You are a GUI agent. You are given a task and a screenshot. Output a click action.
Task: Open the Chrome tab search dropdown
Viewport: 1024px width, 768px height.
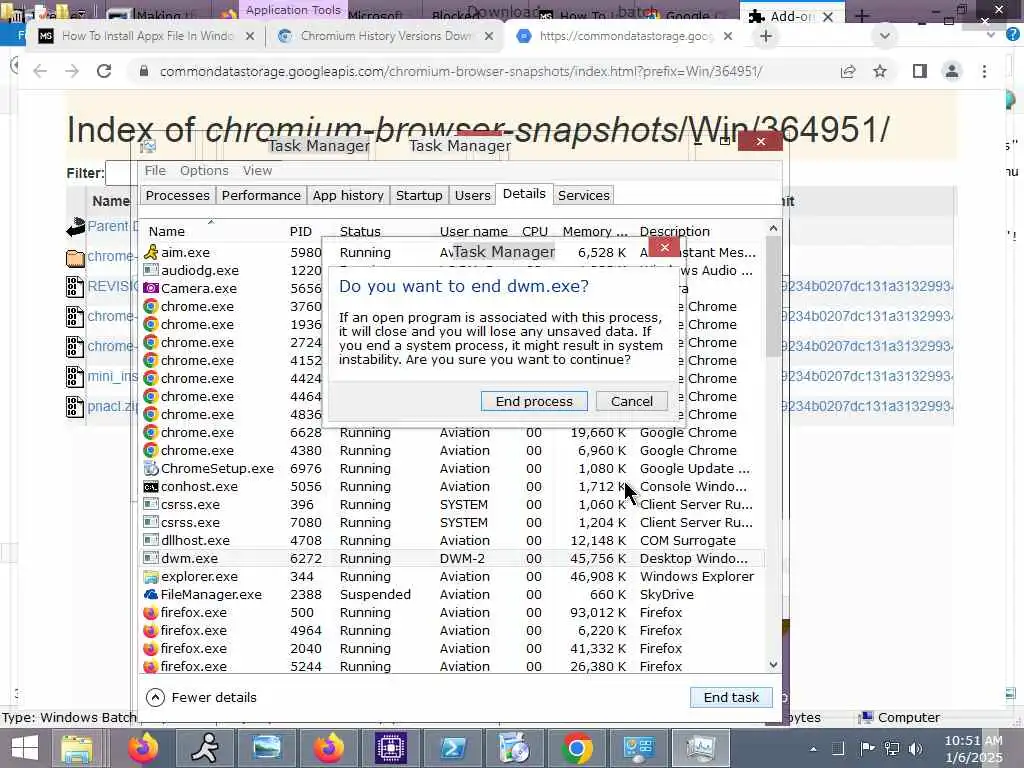(884, 36)
